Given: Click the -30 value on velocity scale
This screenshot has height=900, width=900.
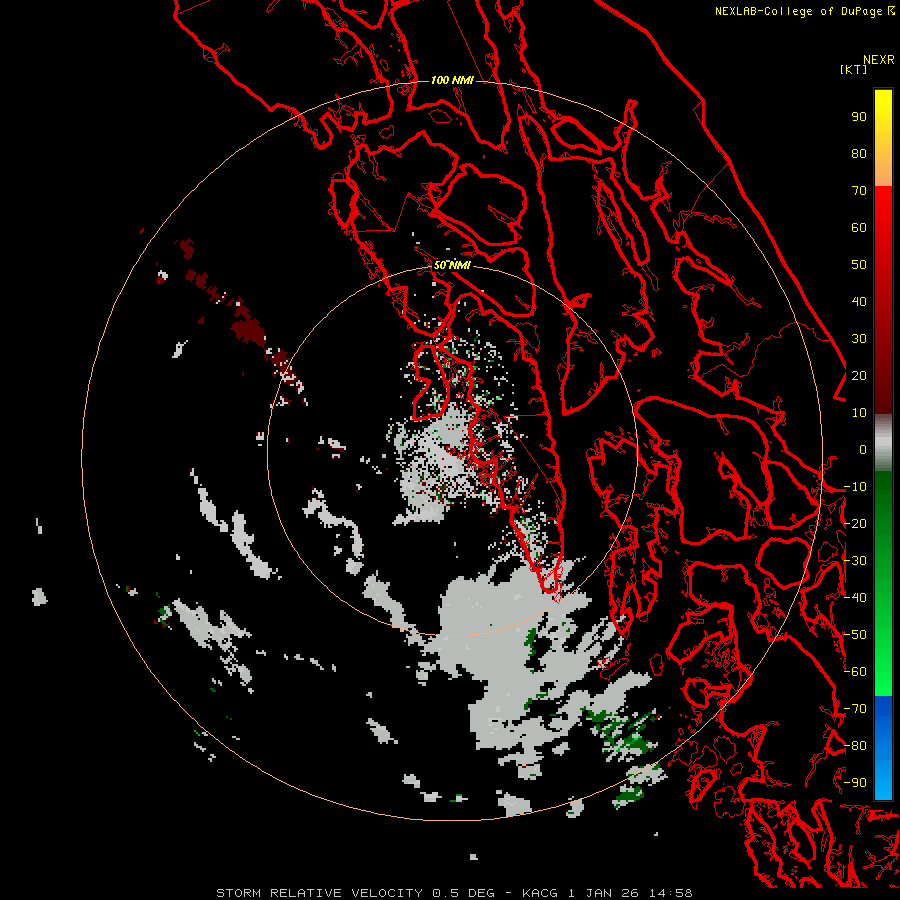Looking at the screenshot, I should click(x=855, y=561).
